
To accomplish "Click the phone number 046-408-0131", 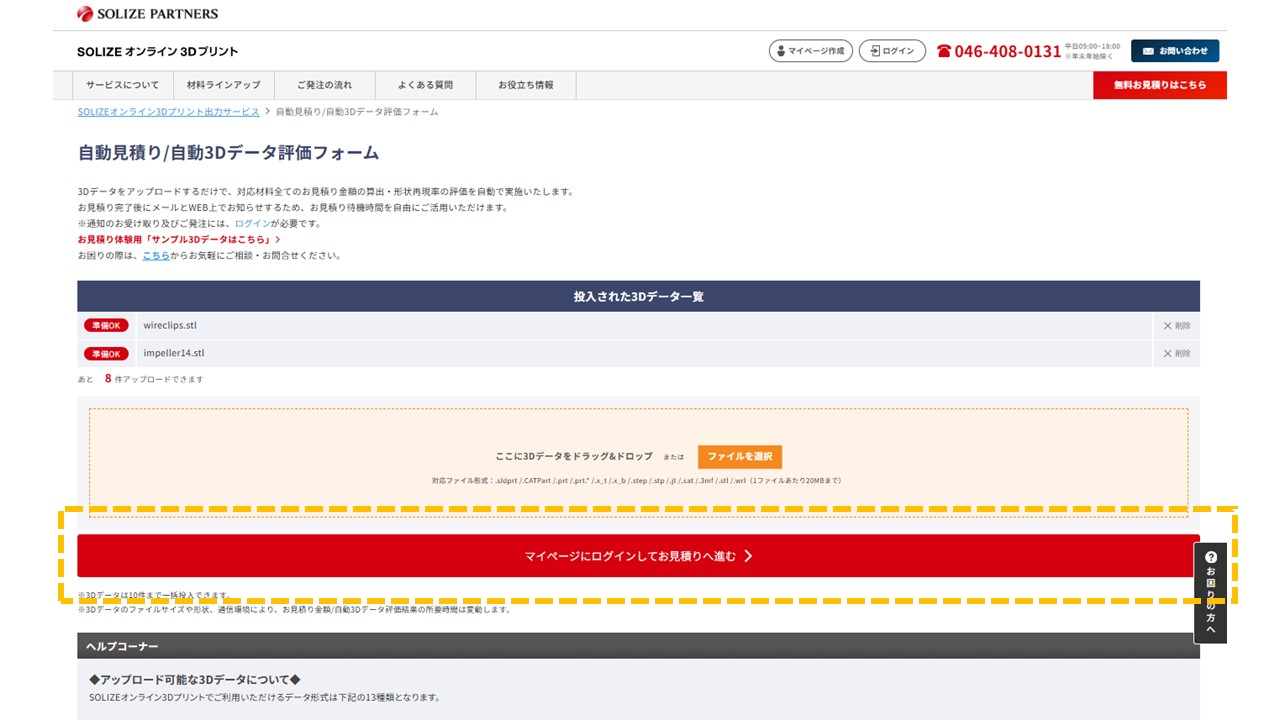I will click(x=1007, y=51).
